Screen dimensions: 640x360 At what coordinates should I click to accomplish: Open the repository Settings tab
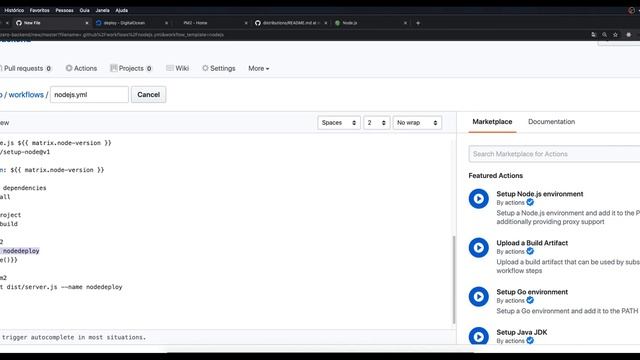tap(219, 68)
